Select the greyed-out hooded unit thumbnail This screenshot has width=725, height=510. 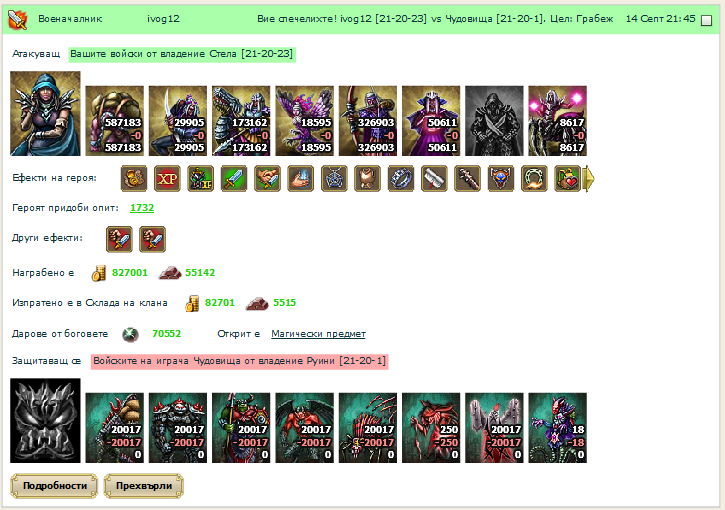coord(494,121)
